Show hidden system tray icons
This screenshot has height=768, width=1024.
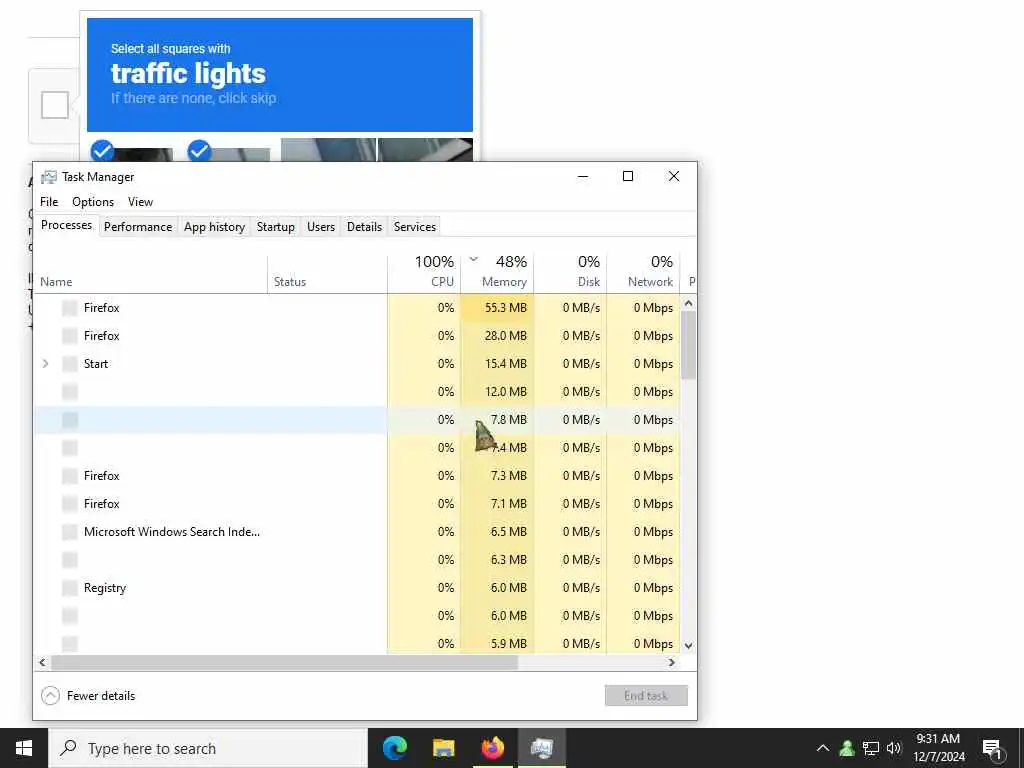[x=823, y=748]
